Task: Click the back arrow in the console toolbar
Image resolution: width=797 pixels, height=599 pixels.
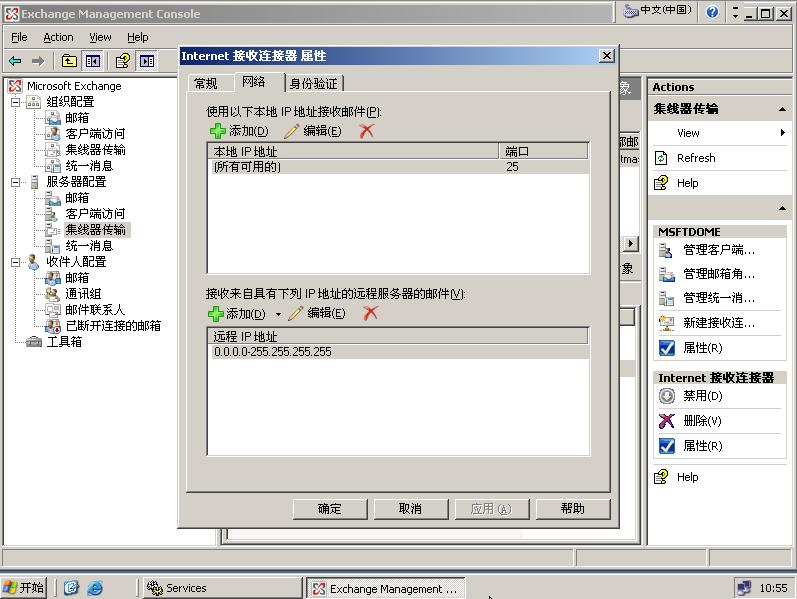Action: [x=14, y=61]
